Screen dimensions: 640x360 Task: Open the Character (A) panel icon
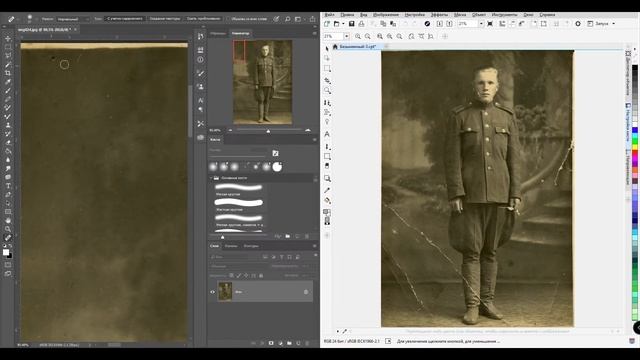coord(200,100)
